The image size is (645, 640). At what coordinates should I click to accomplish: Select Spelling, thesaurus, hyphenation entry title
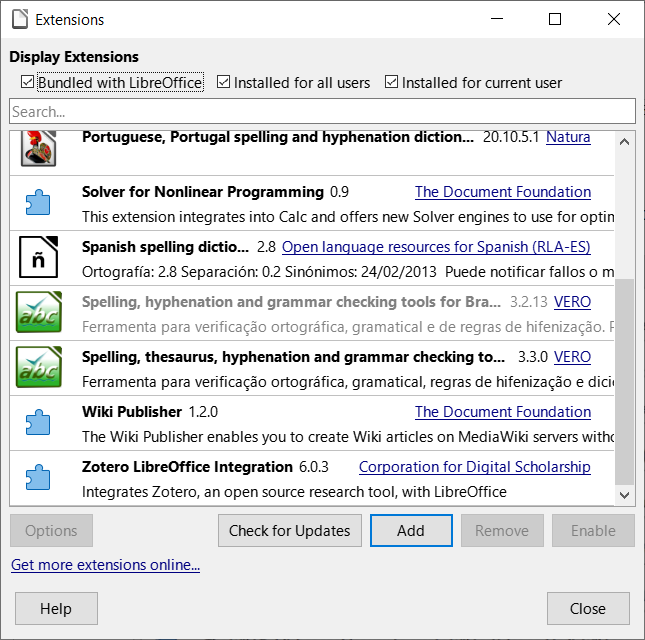(293, 357)
